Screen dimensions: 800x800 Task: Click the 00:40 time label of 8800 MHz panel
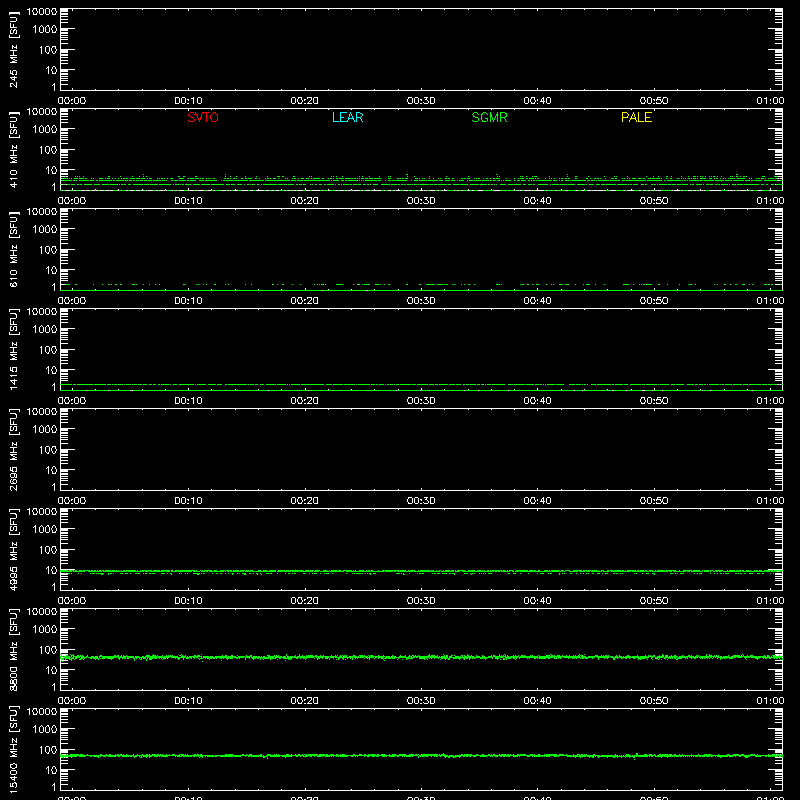[537, 701]
